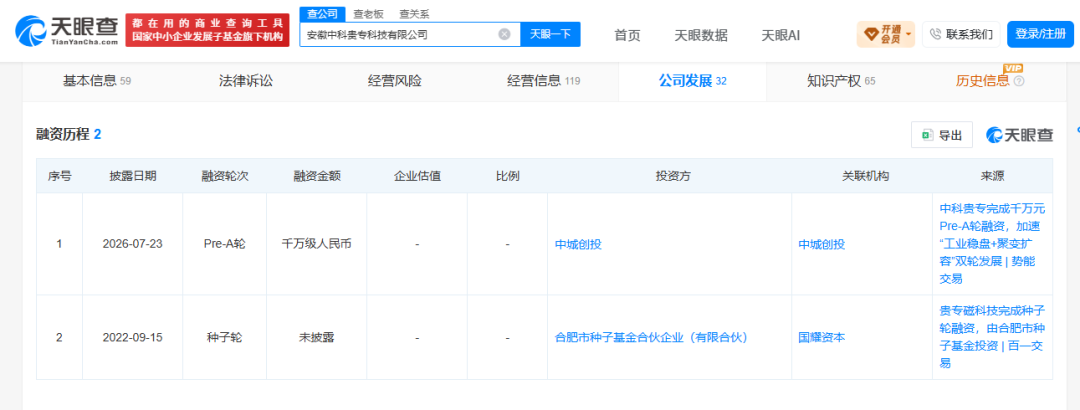Image resolution: width=1080 pixels, height=410 pixels.
Task: Click the date cell 2022-09-15
Action: pyautogui.click(x=132, y=337)
